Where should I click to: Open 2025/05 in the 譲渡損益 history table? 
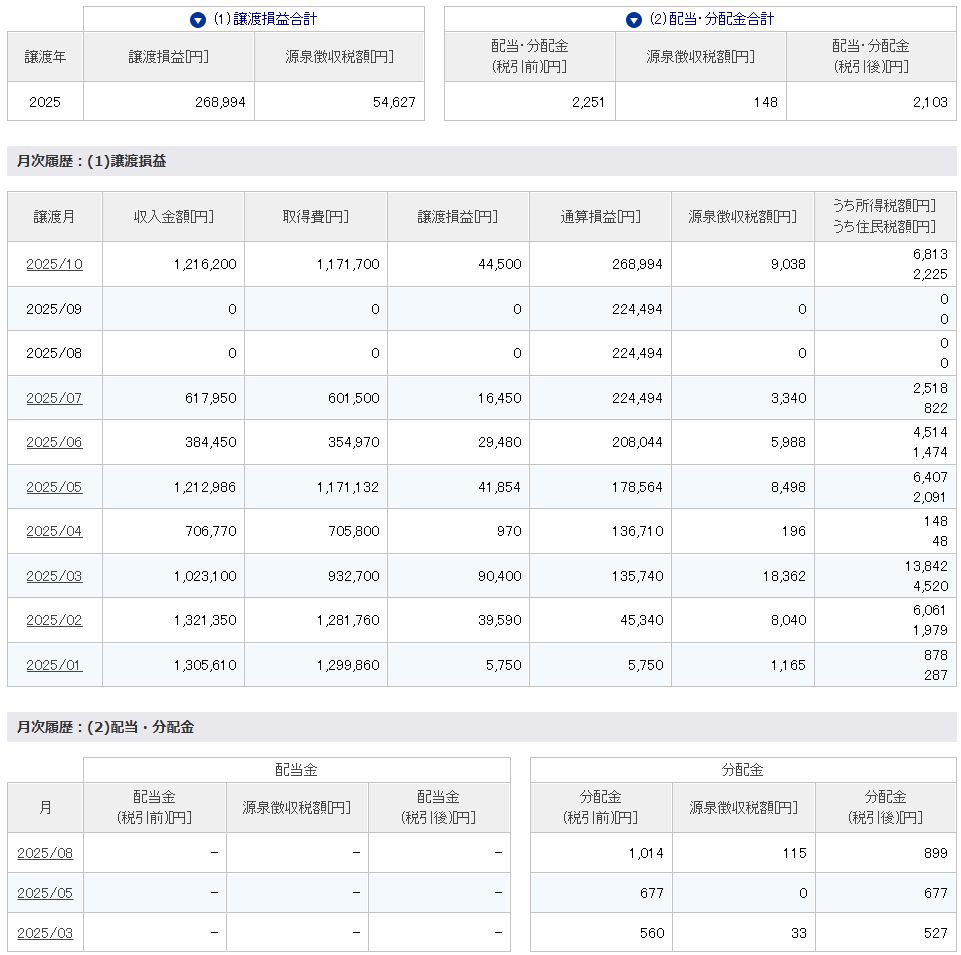54,487
